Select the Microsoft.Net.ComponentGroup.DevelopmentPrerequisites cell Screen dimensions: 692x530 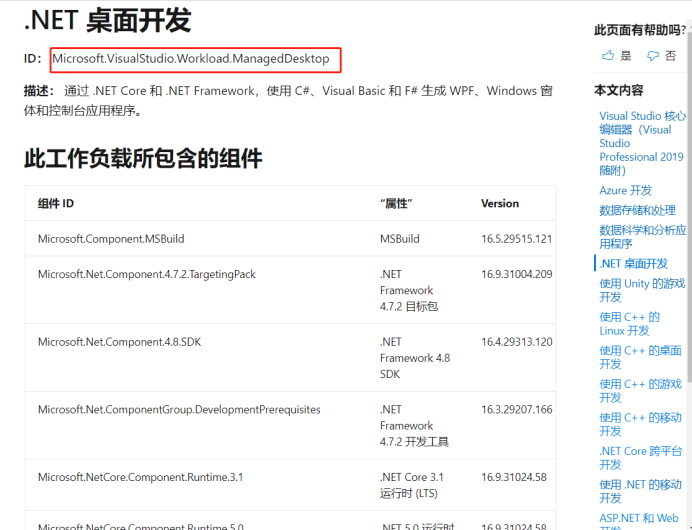point(179,410)
